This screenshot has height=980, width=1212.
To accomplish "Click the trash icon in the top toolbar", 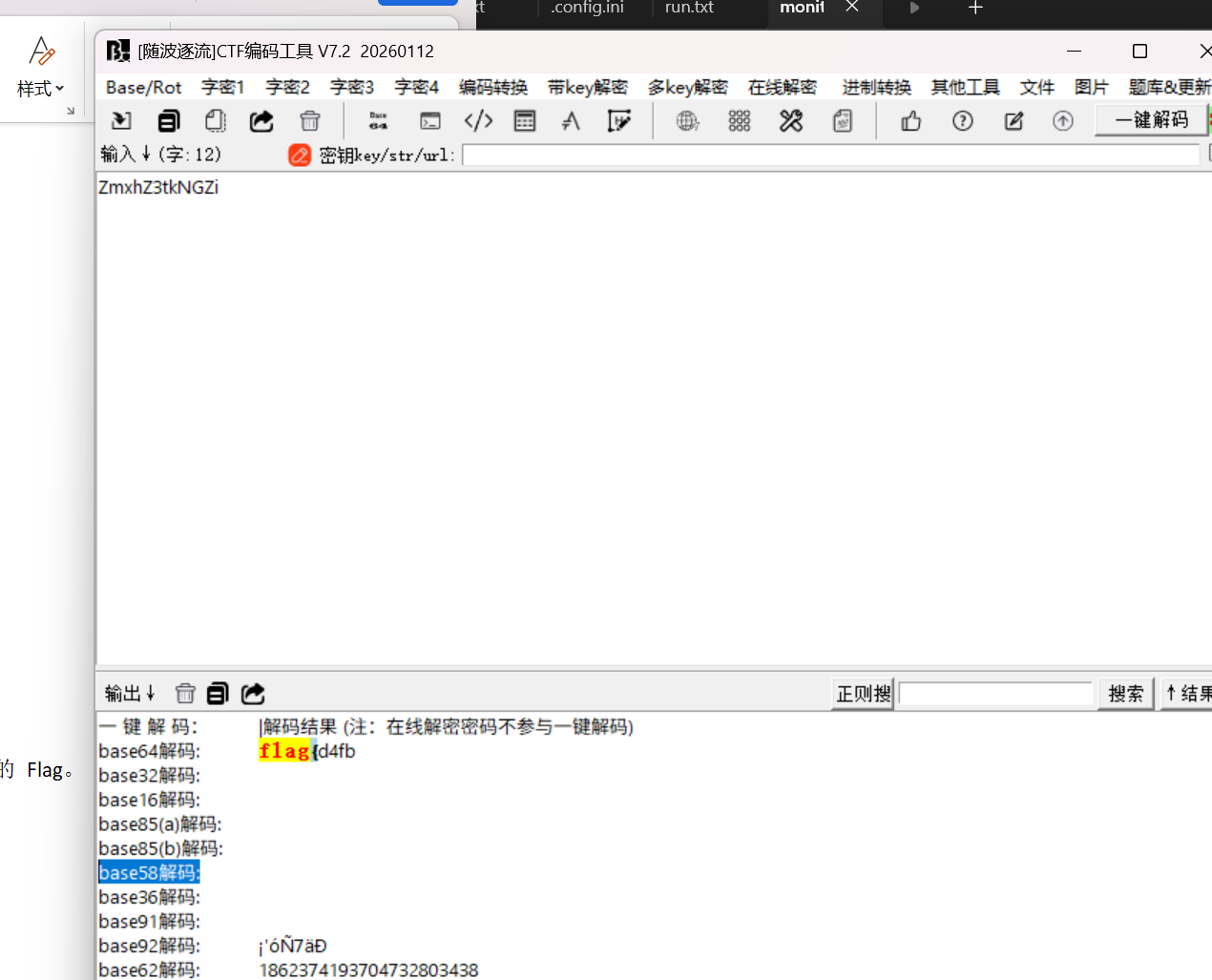I will coord(310,121).
